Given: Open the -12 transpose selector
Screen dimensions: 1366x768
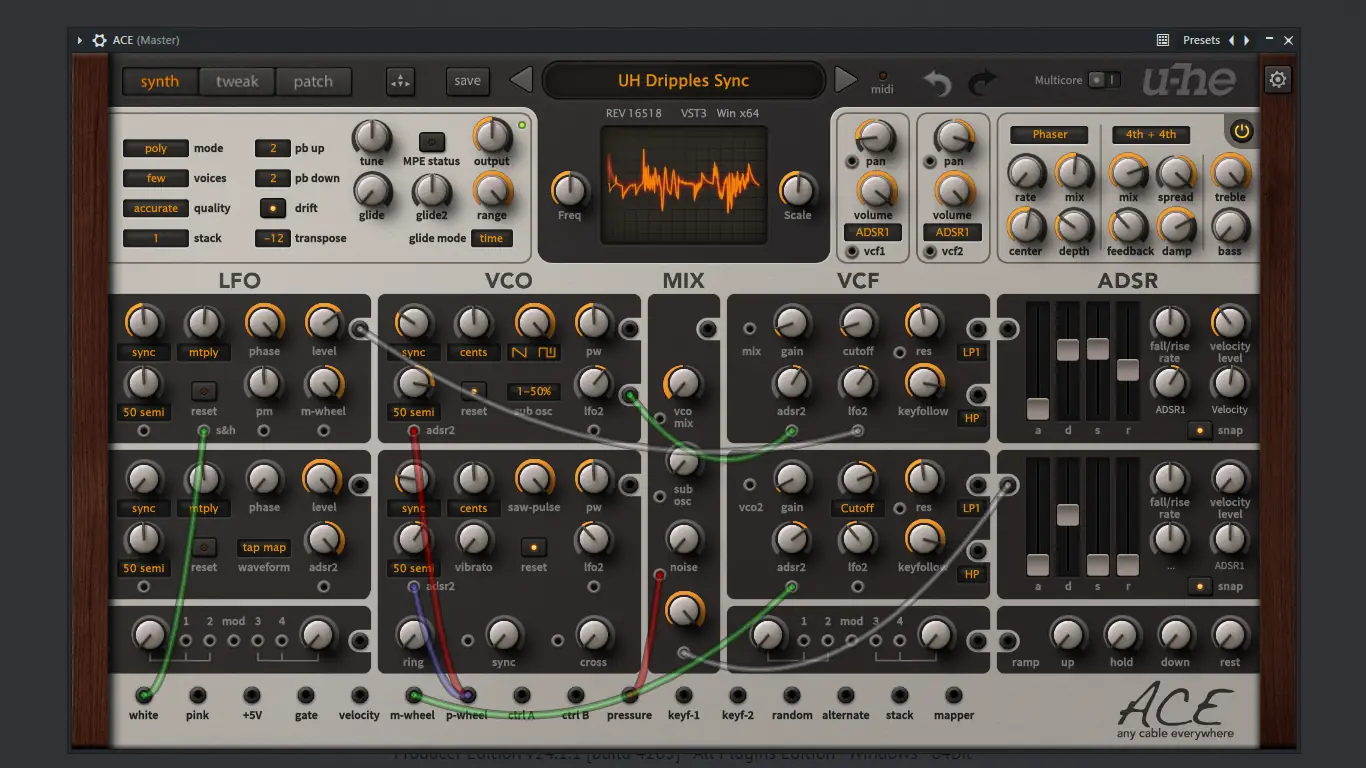Looking at the screenshot, I should 272,238.
